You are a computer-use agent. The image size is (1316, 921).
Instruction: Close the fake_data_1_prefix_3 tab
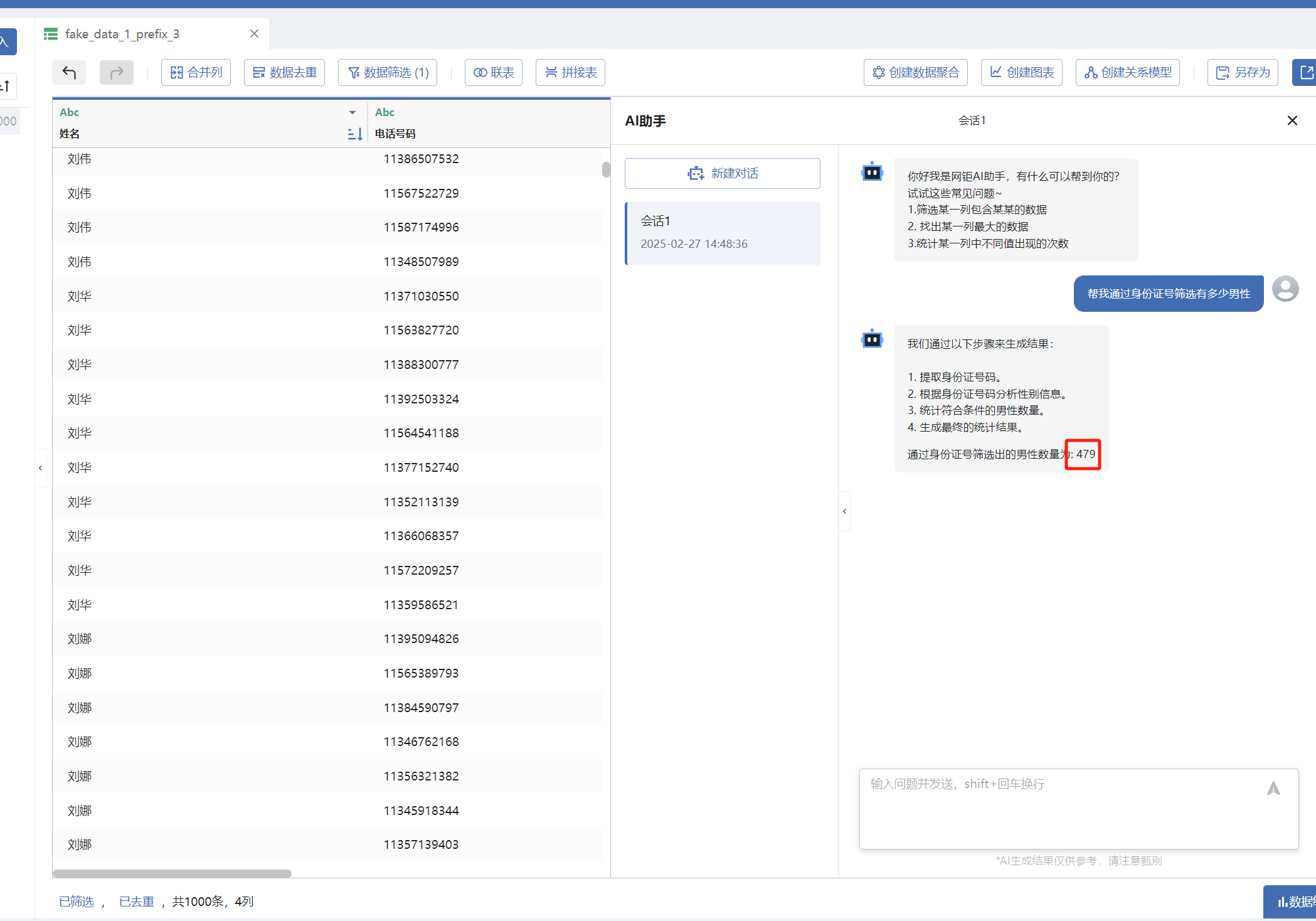pyautogui.click(x=254, y=34)
